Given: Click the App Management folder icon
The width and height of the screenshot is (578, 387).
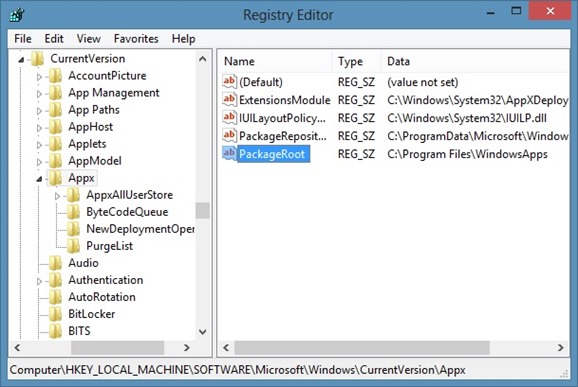Looking at the screenshot, I should point(56,93).
